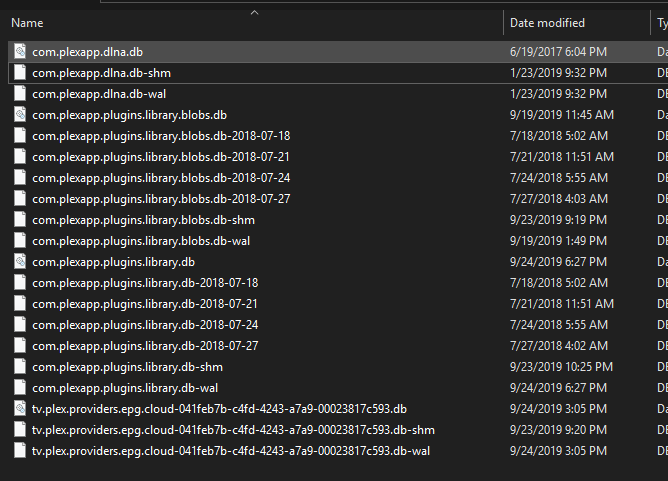
Task: Click the library.blobs.db database file icon
Action: point(20,115)
